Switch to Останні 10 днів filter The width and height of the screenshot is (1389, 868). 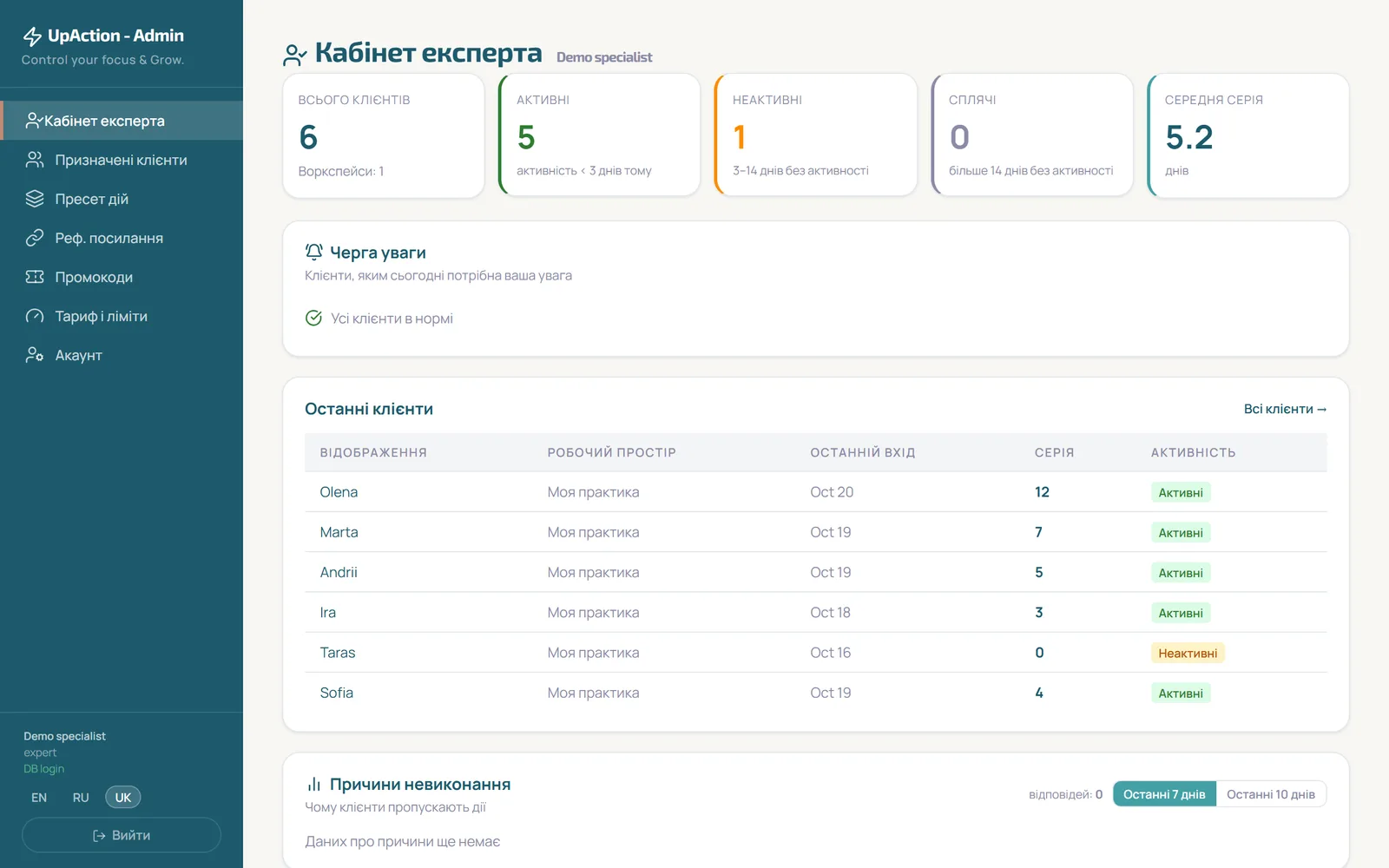(1271, 794)
